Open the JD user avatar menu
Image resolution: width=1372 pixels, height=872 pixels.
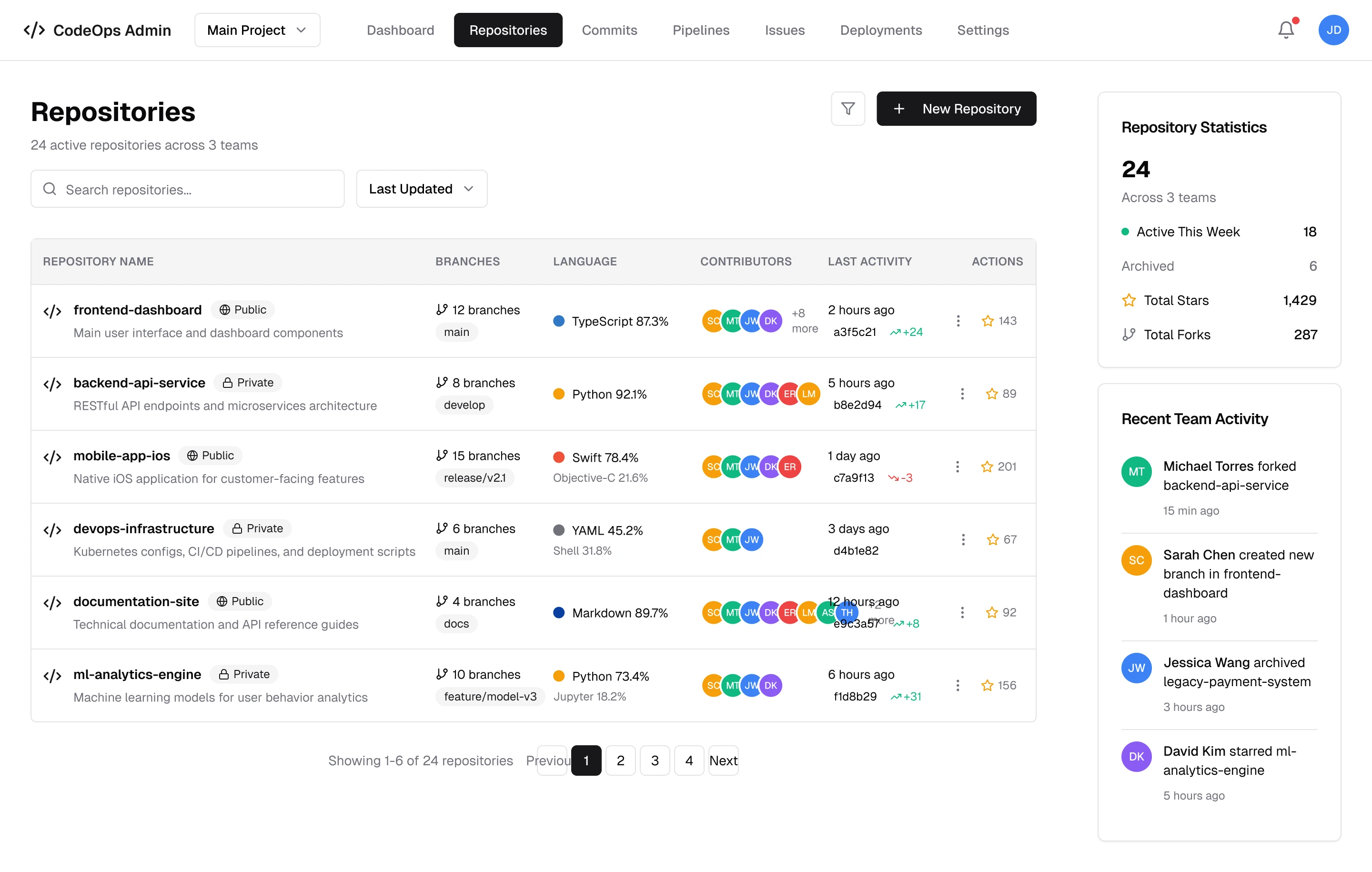(x=1333, y=30)
